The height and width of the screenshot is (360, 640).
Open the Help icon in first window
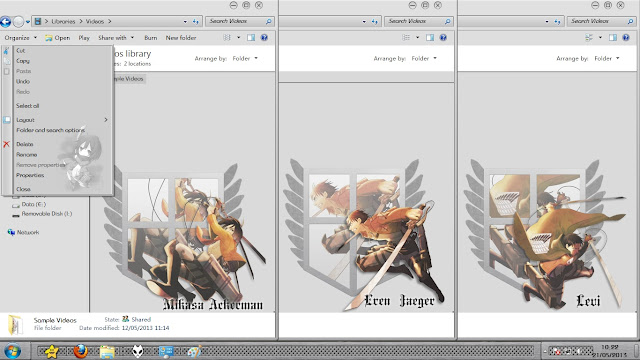click(264, 38)
